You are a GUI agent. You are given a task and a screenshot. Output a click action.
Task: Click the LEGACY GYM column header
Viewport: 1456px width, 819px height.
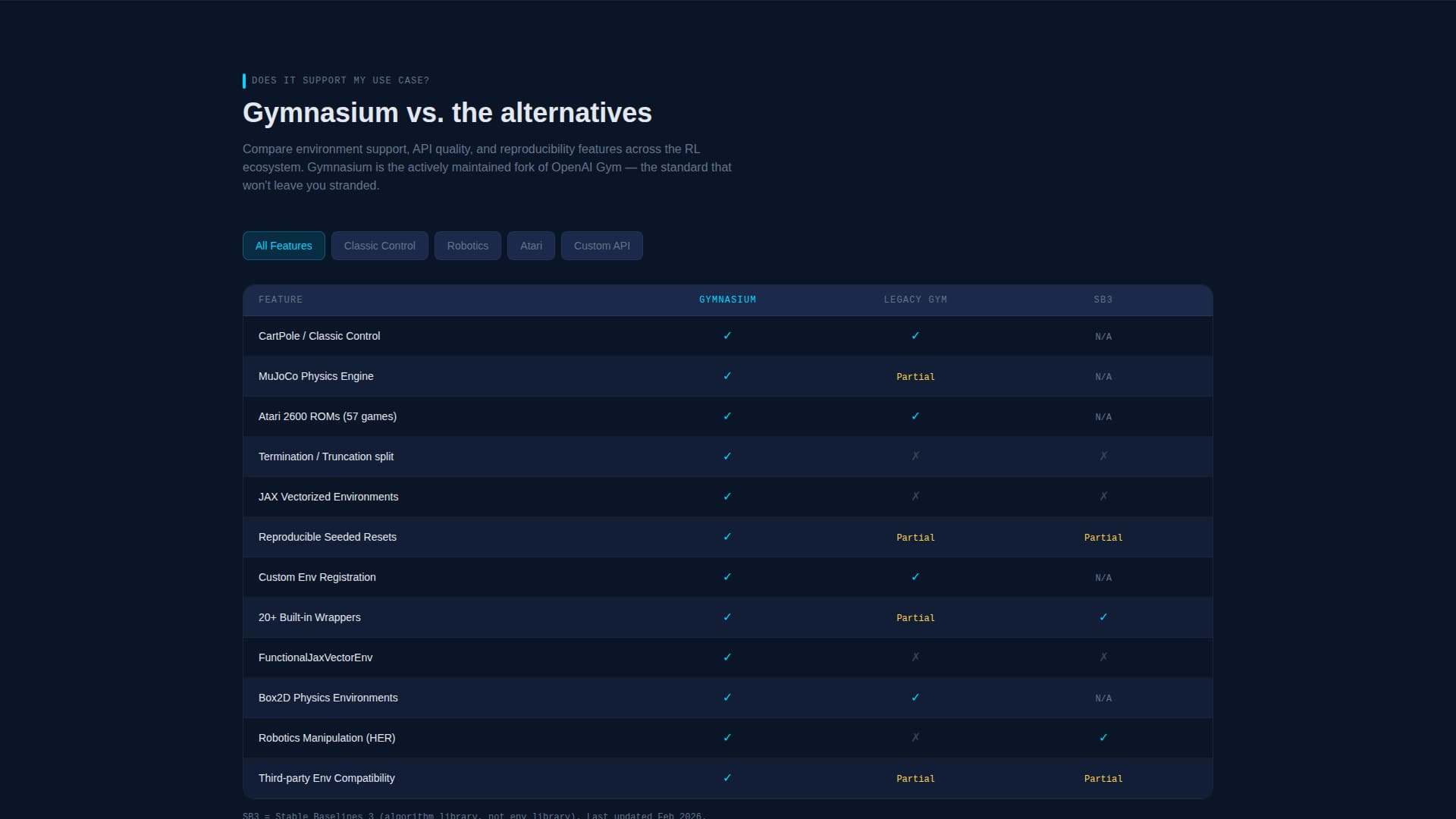(915, 300)
